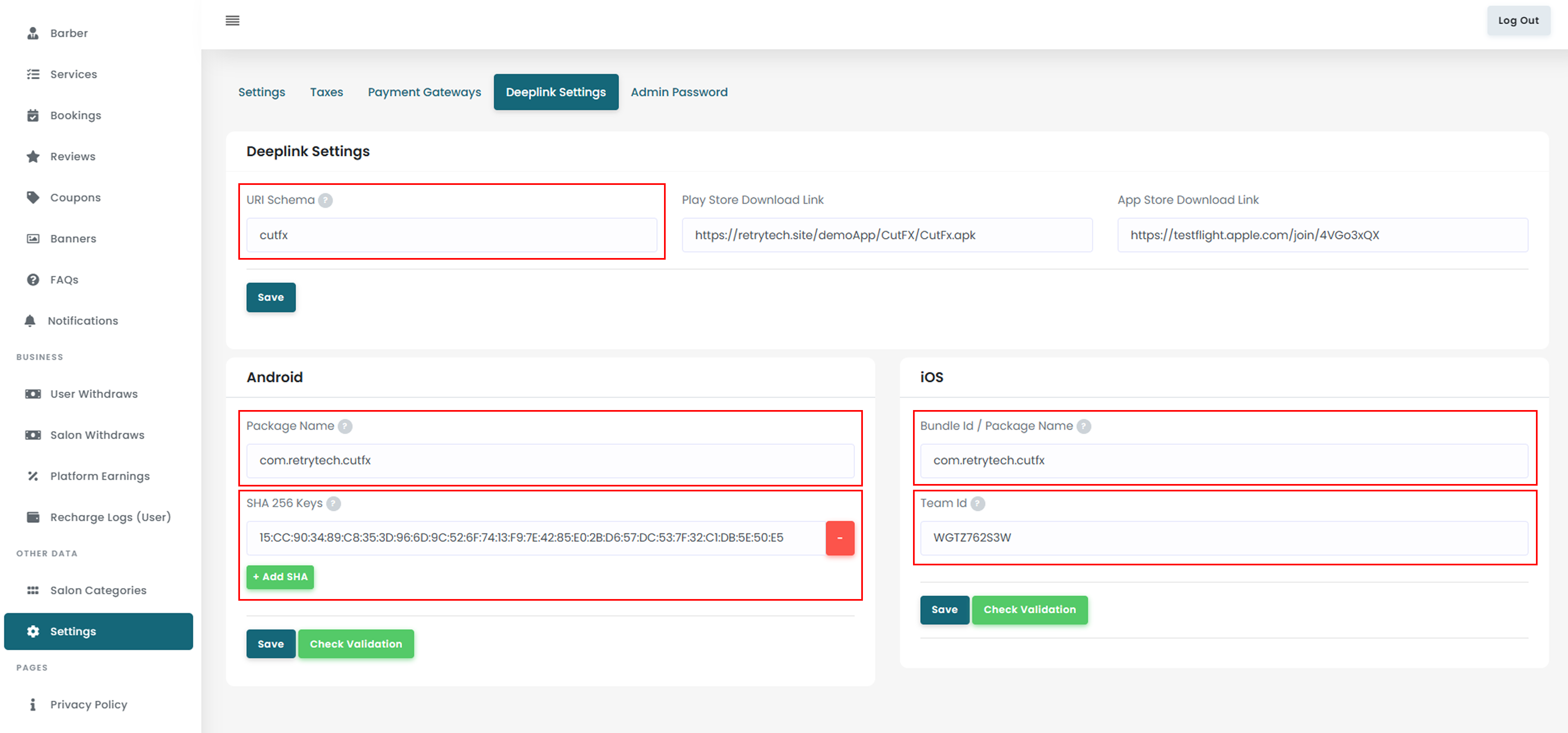Click Check Validation under iOS
1568x733 pixels.
click(1029, 610)
